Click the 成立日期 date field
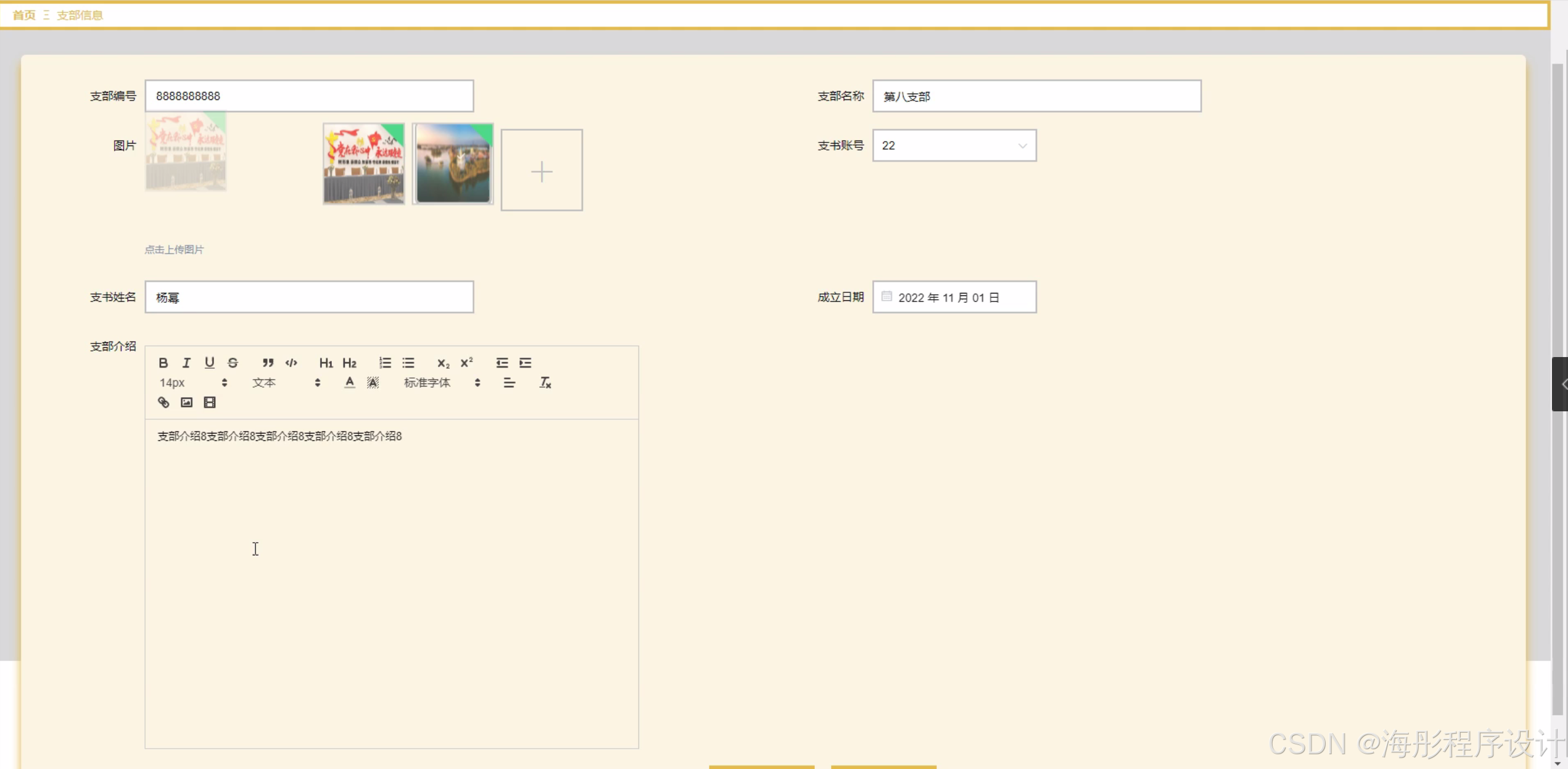 coord(954,297)
